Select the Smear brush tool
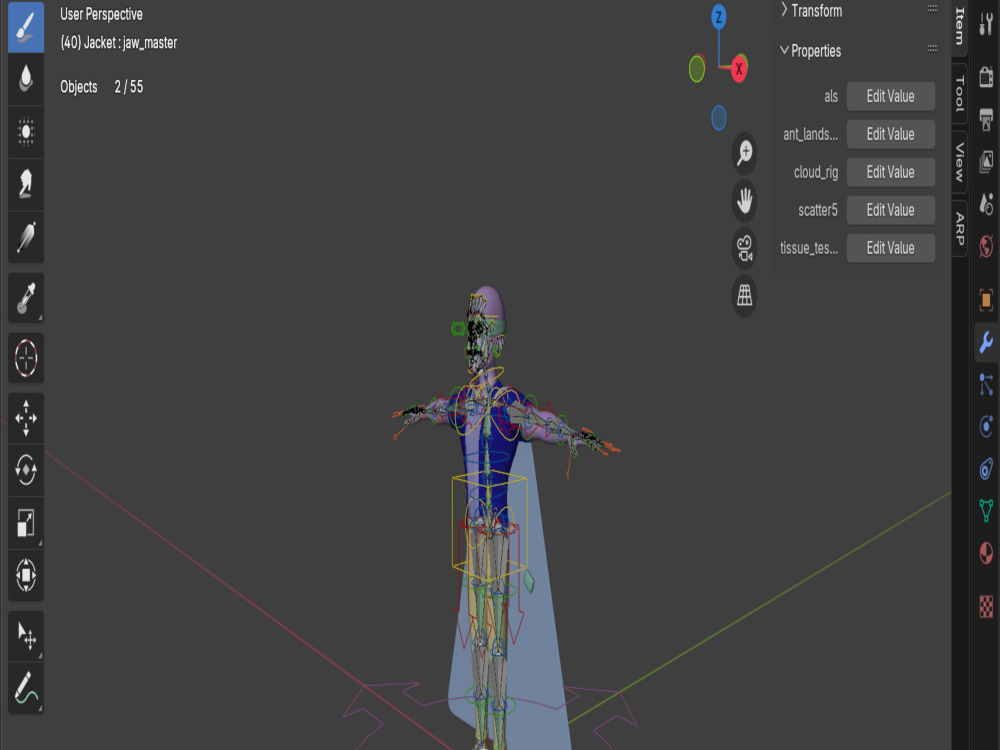This screenshot has height=750, width=1000. (x=26, y=184)
